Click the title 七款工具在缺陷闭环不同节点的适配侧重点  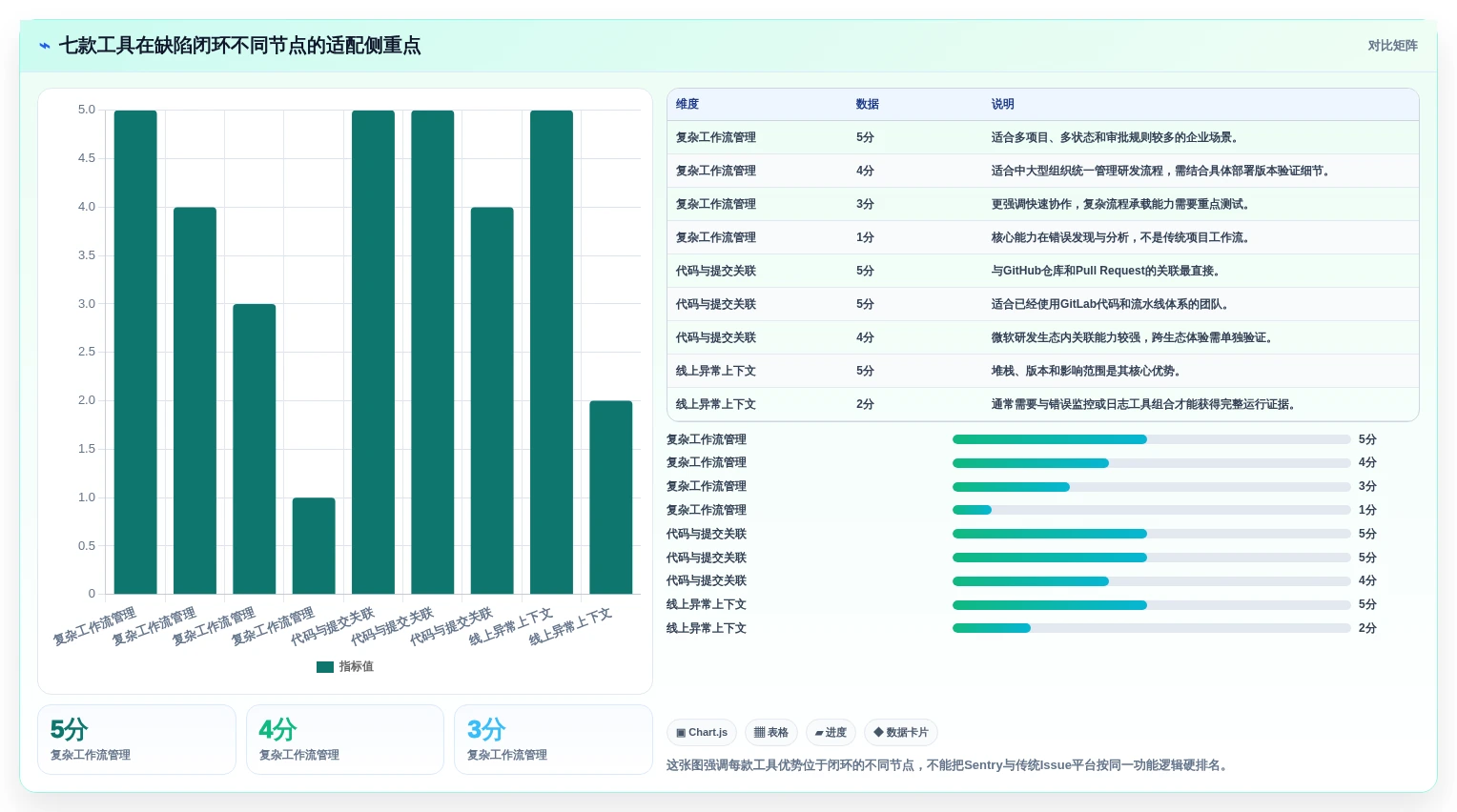[x=239, y=46]
